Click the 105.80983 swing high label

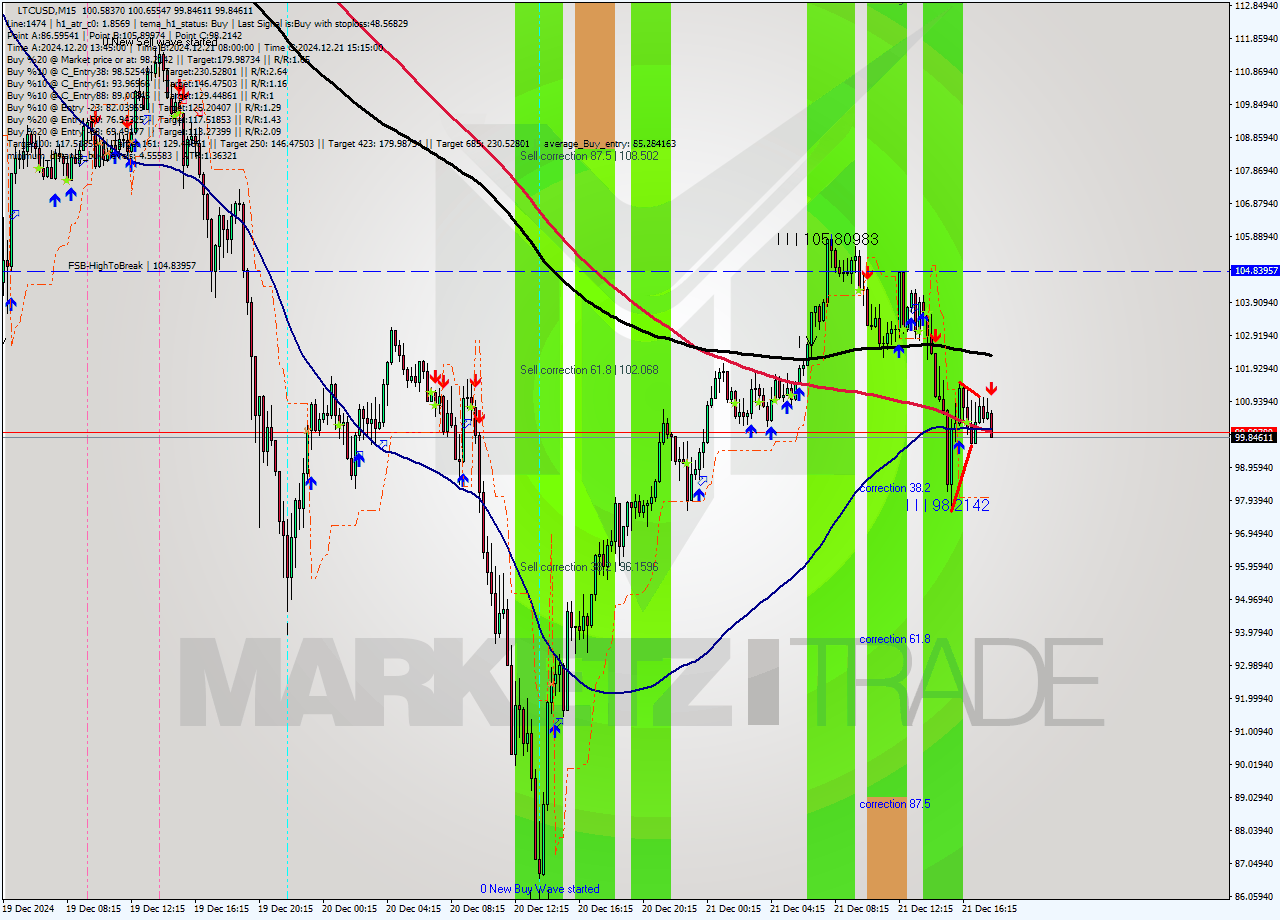tap(828, 239)
